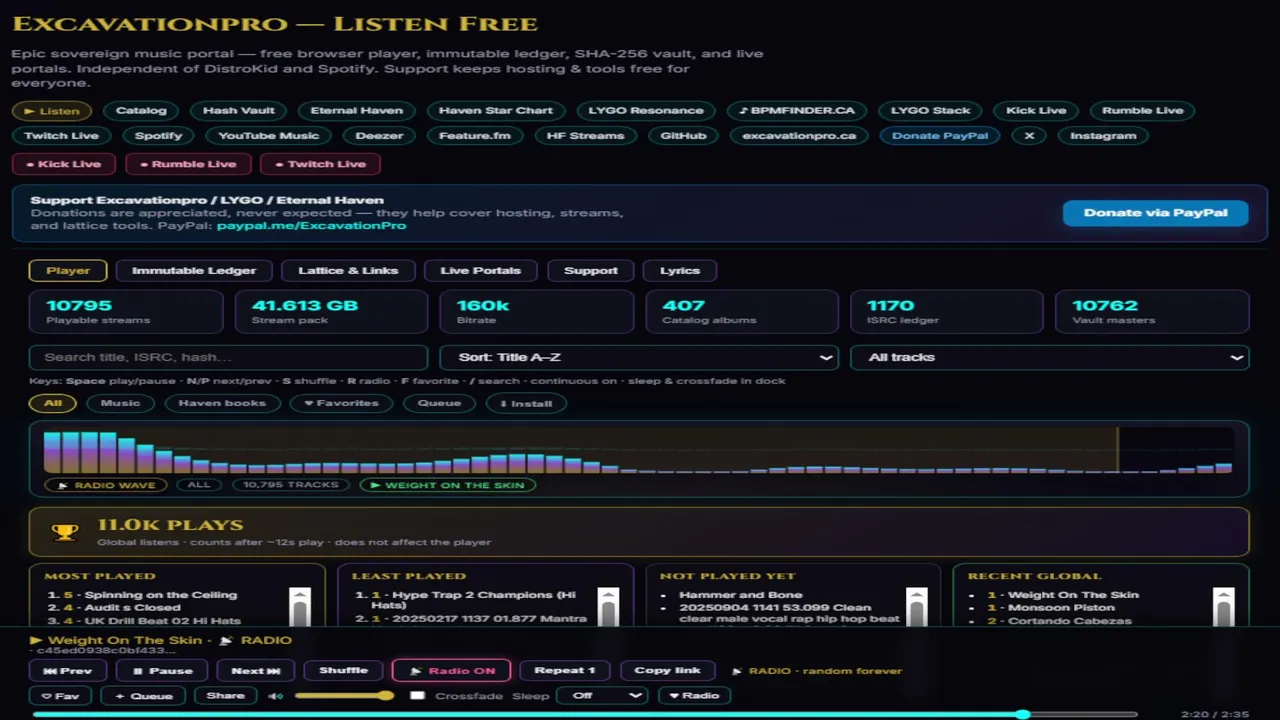This screenshot has width=1280, height=720.
Task: Click the Copy link button
Action: pos(667,671)
